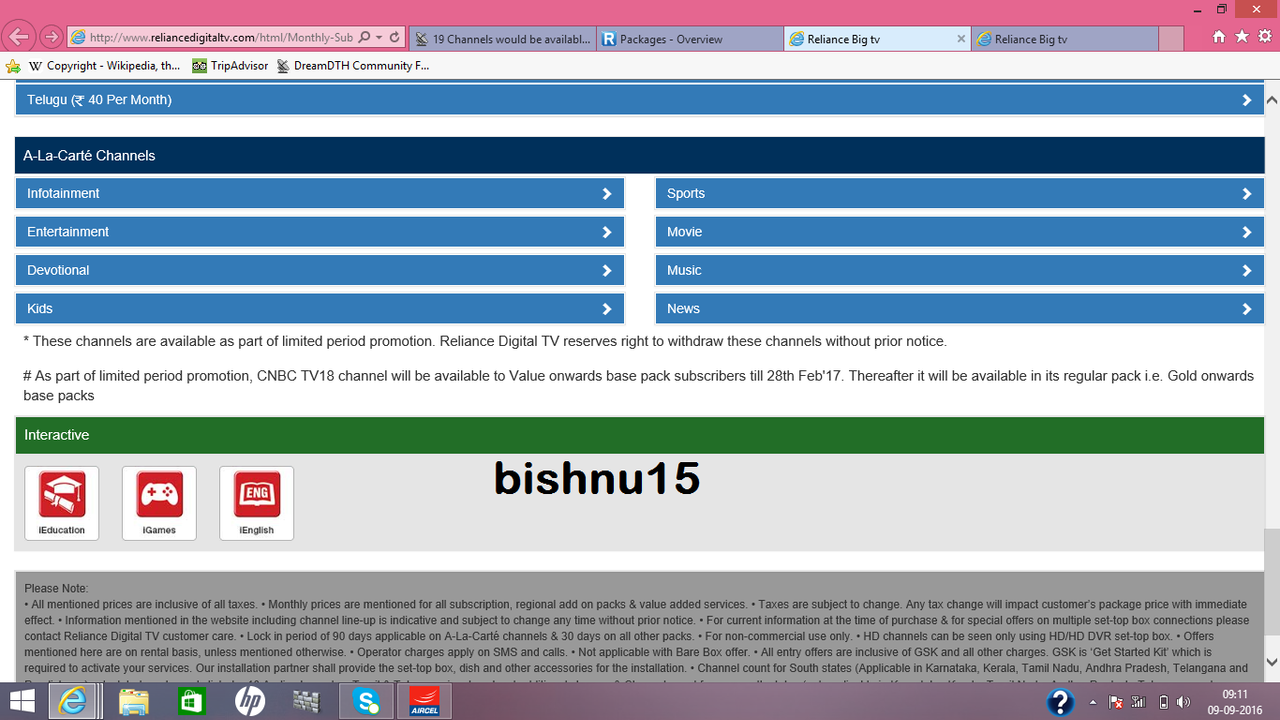Select the Reliance Big tv tab with close button
1280x720 pixels.
(877, 39)
